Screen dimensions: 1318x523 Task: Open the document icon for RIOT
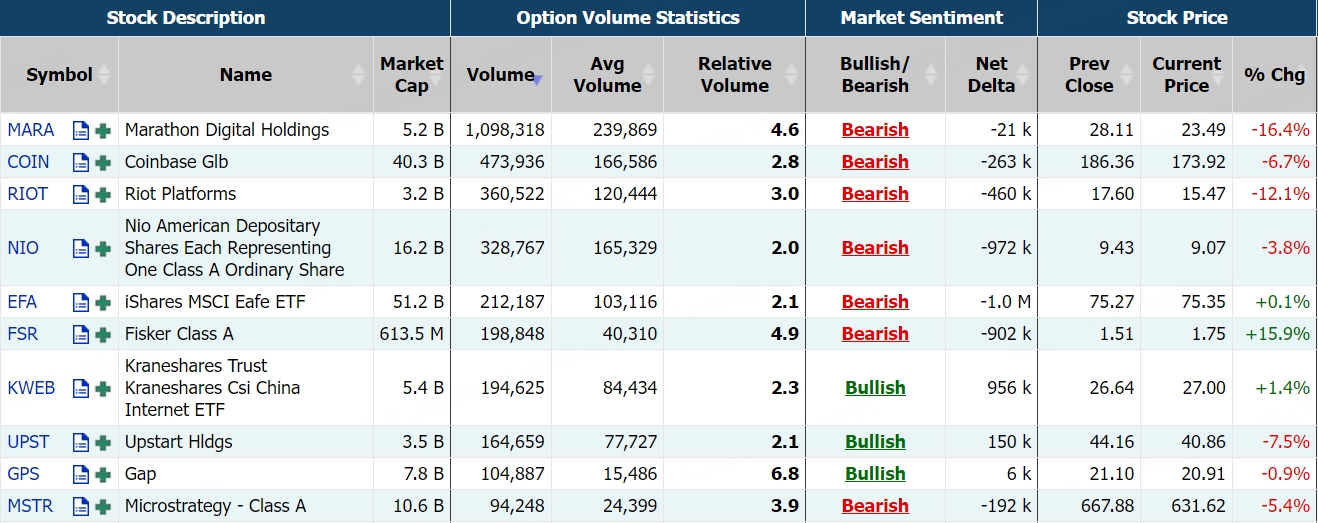81,194
